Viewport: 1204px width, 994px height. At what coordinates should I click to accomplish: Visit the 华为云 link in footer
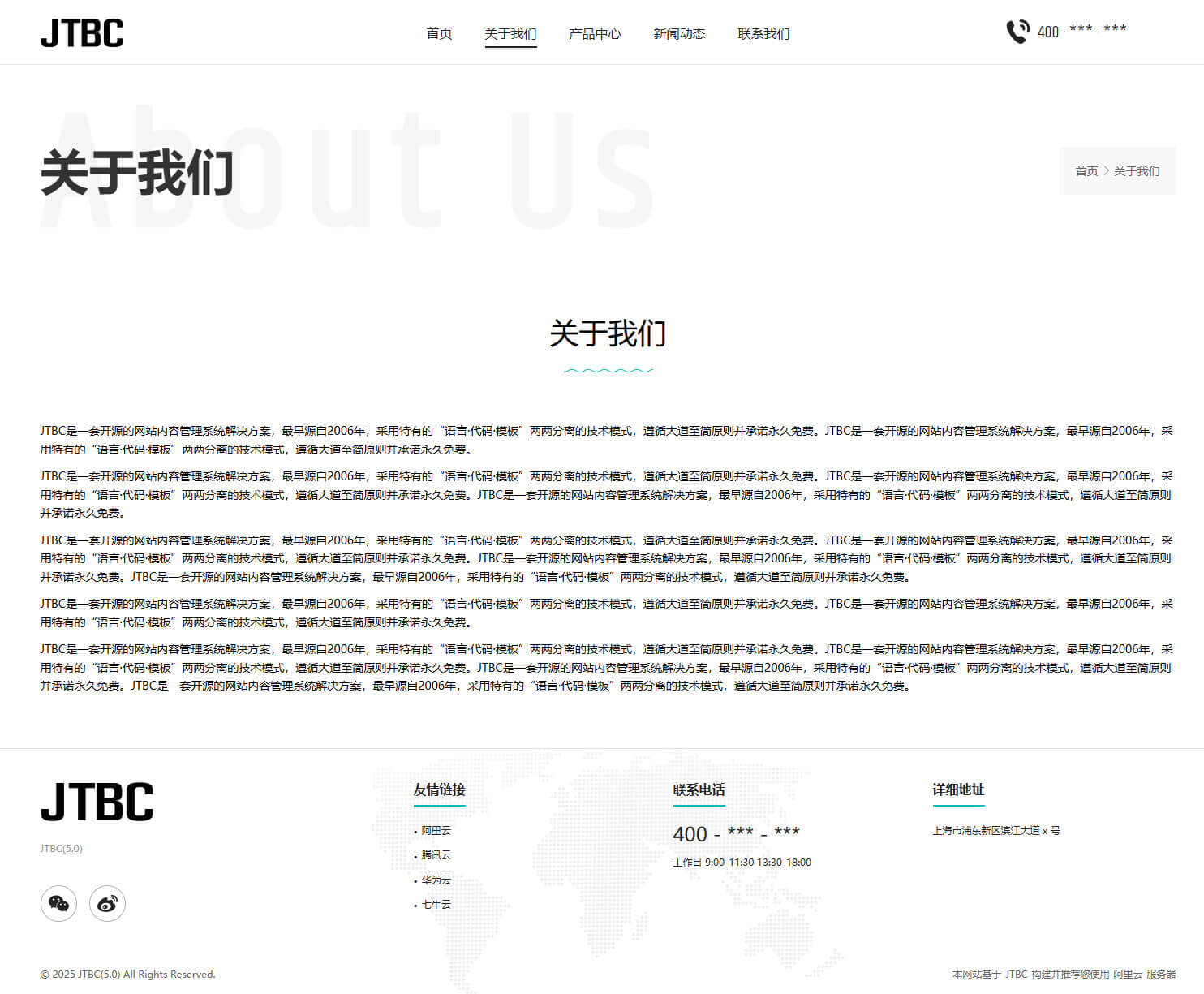point(436,880)
